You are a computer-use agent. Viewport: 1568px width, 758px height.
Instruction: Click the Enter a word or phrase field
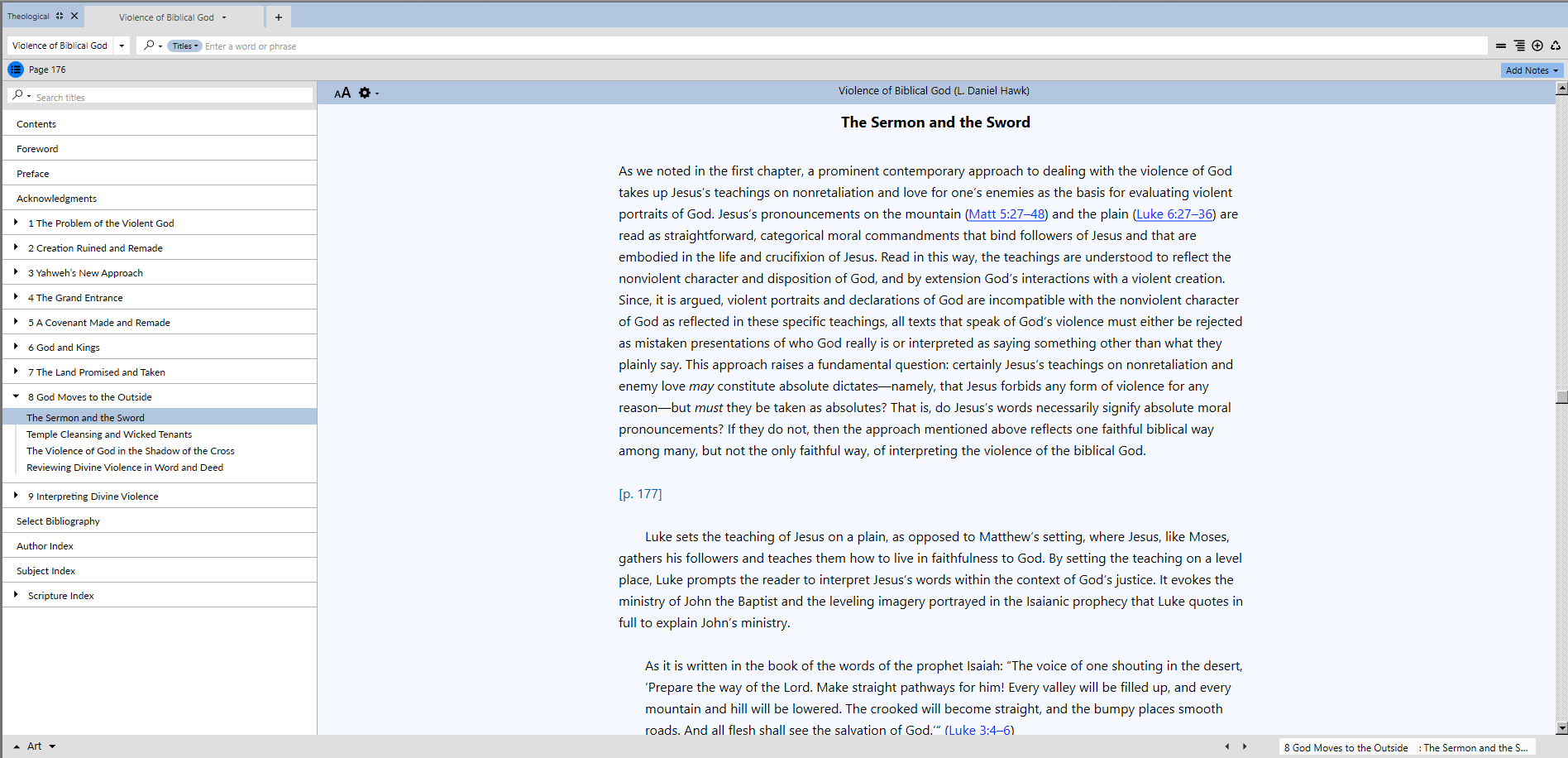click(x=844, y=46)
